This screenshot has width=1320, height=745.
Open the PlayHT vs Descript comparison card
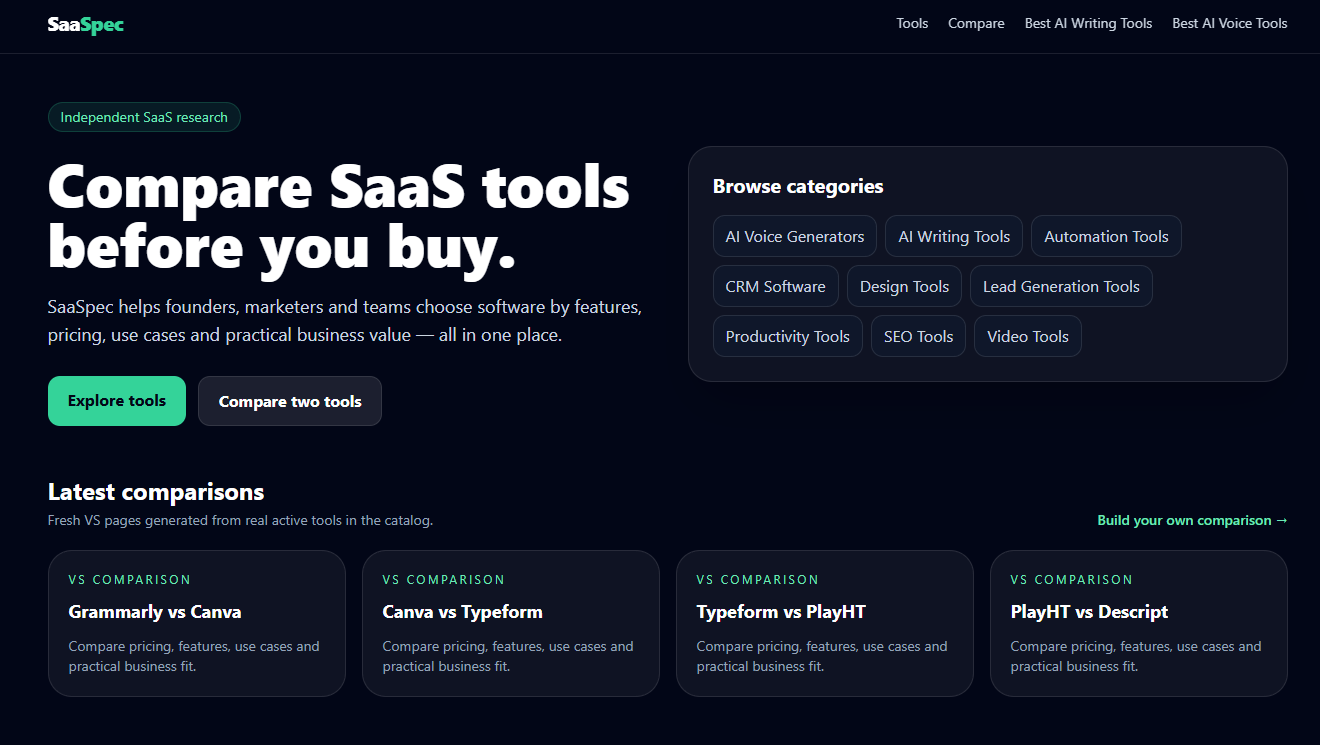(1139, 623)
